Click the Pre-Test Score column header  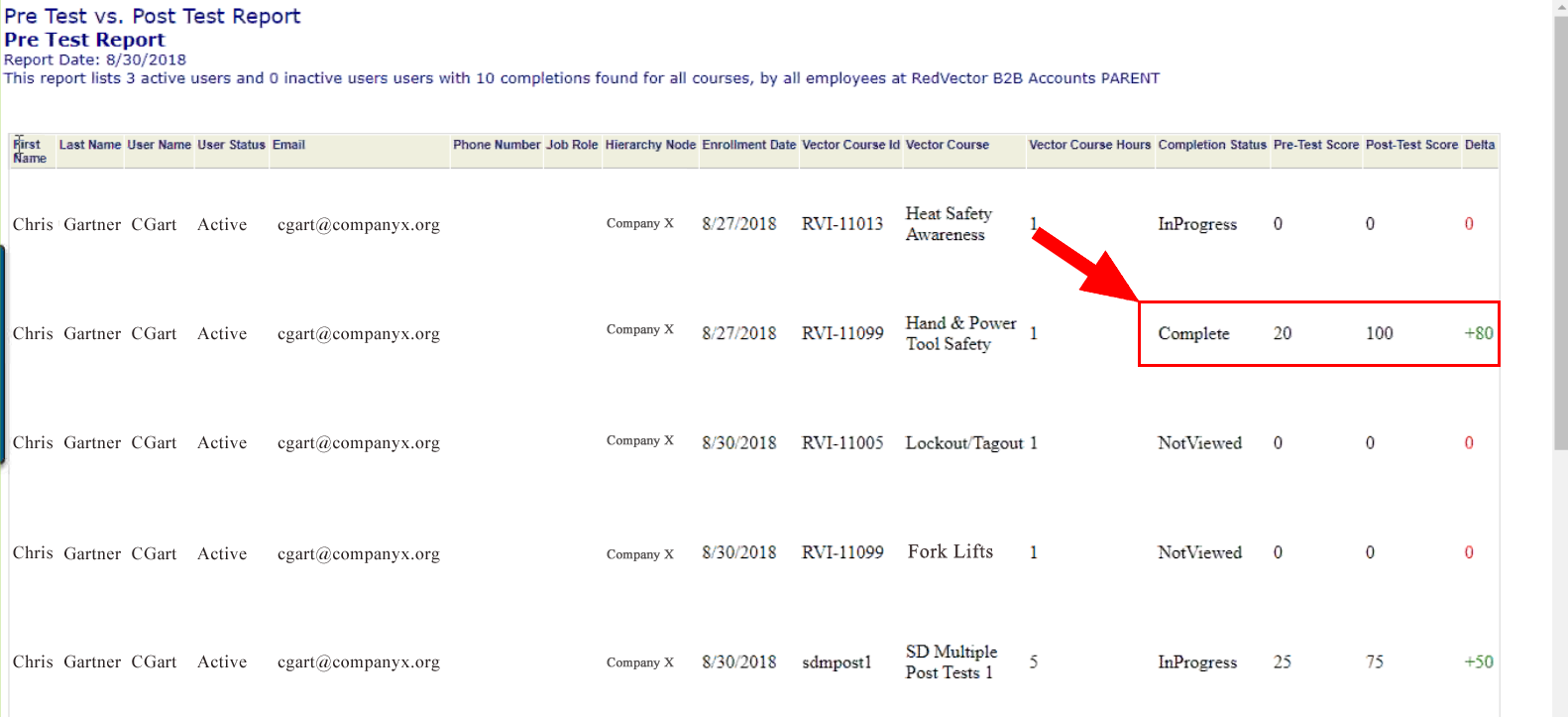pos(1315,145)
